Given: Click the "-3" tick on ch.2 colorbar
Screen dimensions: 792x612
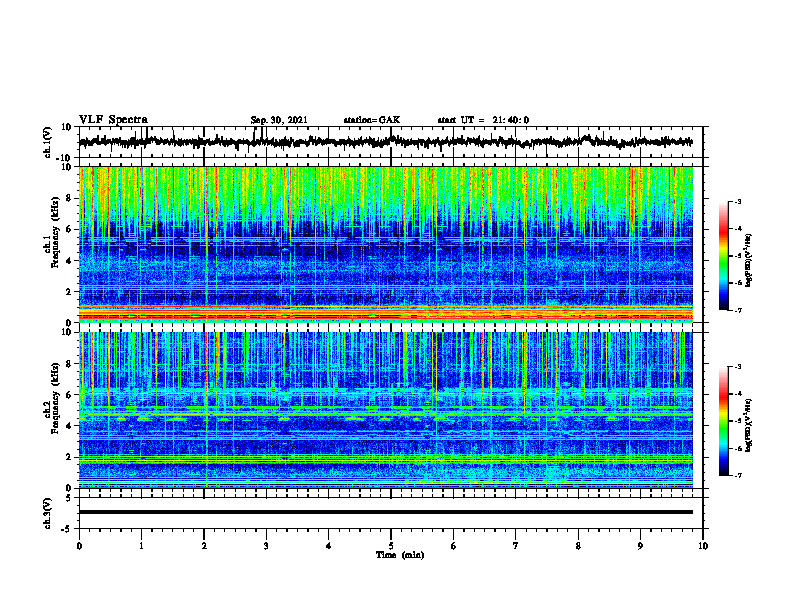Looking at the screenshot, I should click(x=737, y=367).
